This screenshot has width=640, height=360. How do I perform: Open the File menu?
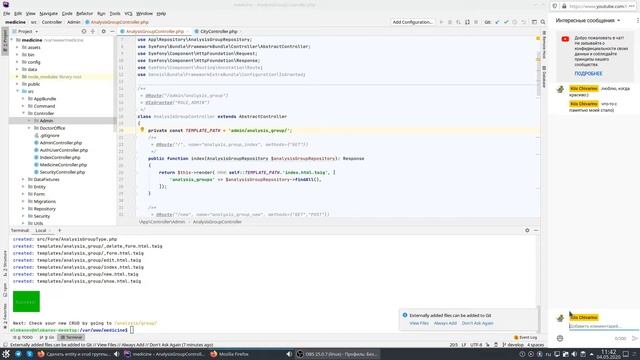[7, 13]
